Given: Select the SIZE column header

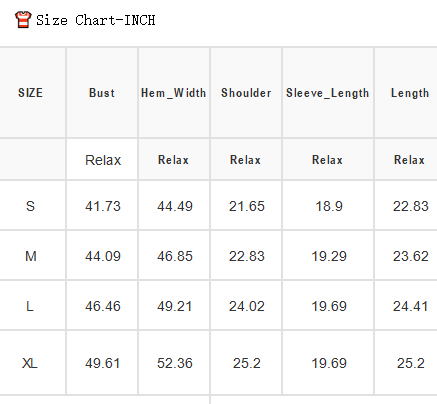Looking at the screenshot, I should coord(30,93).
